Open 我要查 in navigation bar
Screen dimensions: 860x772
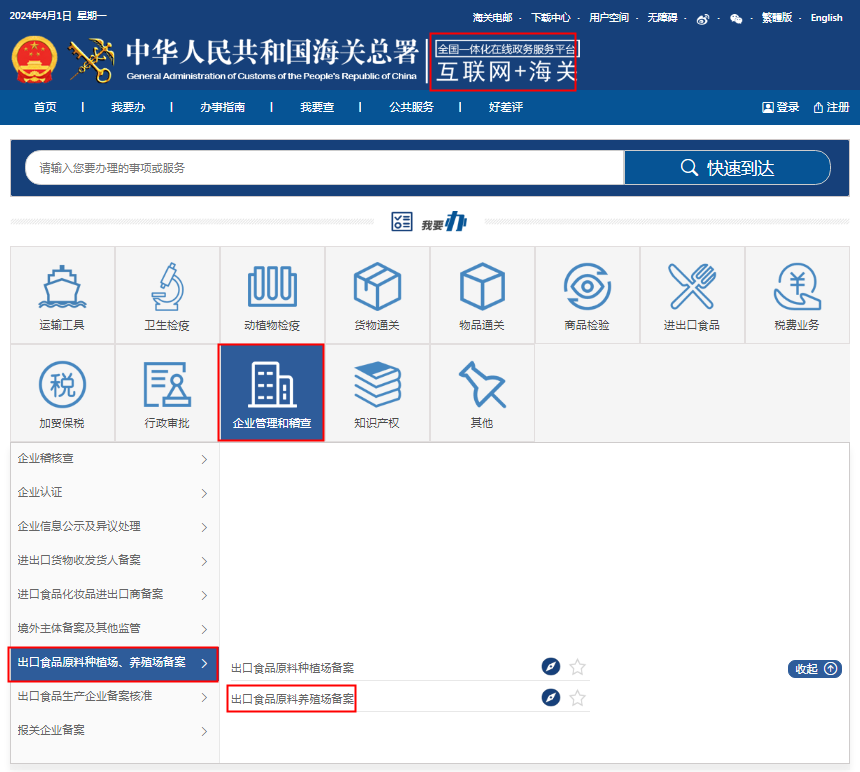317,107
